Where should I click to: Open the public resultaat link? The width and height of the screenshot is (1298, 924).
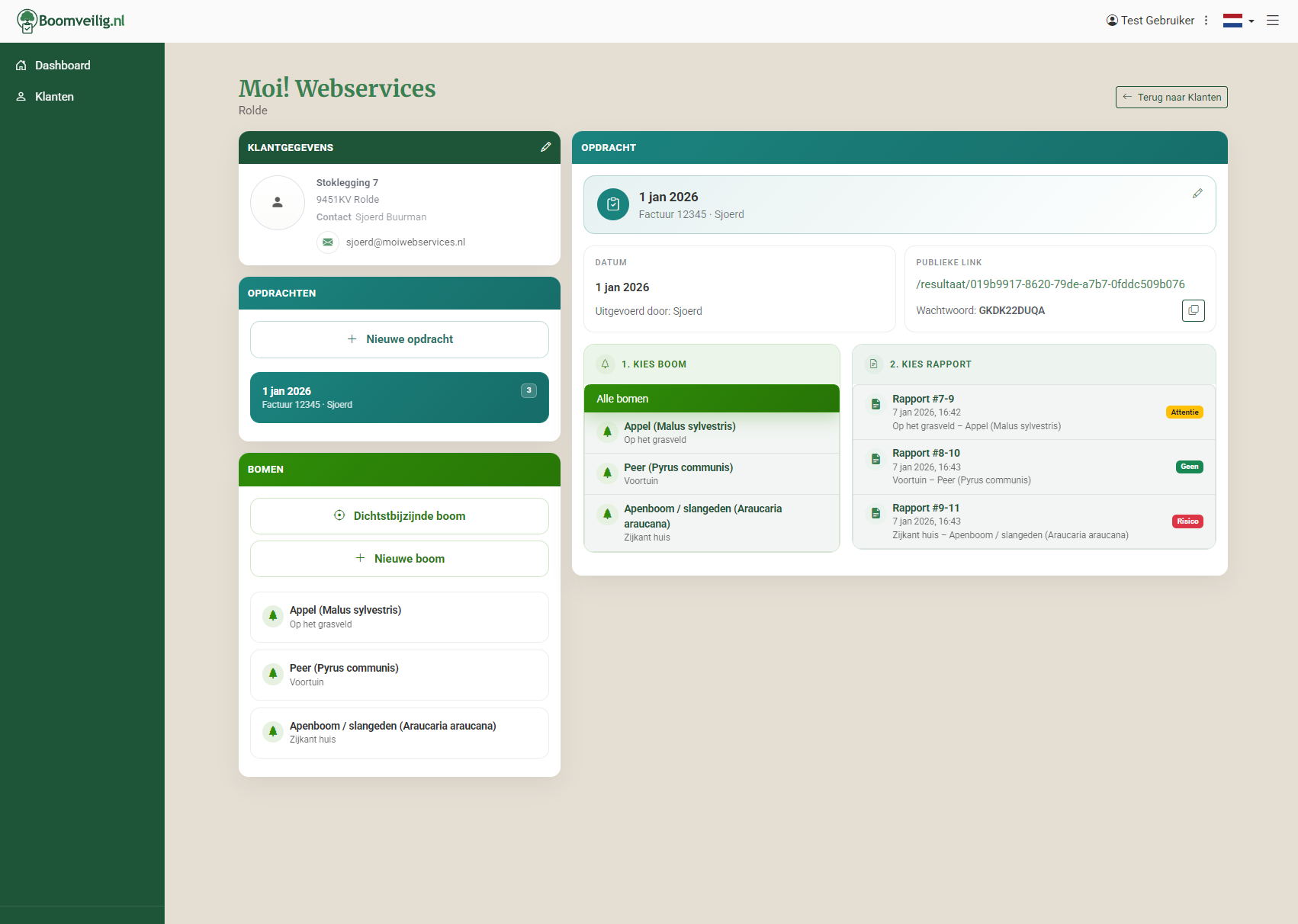(1050, 284)
